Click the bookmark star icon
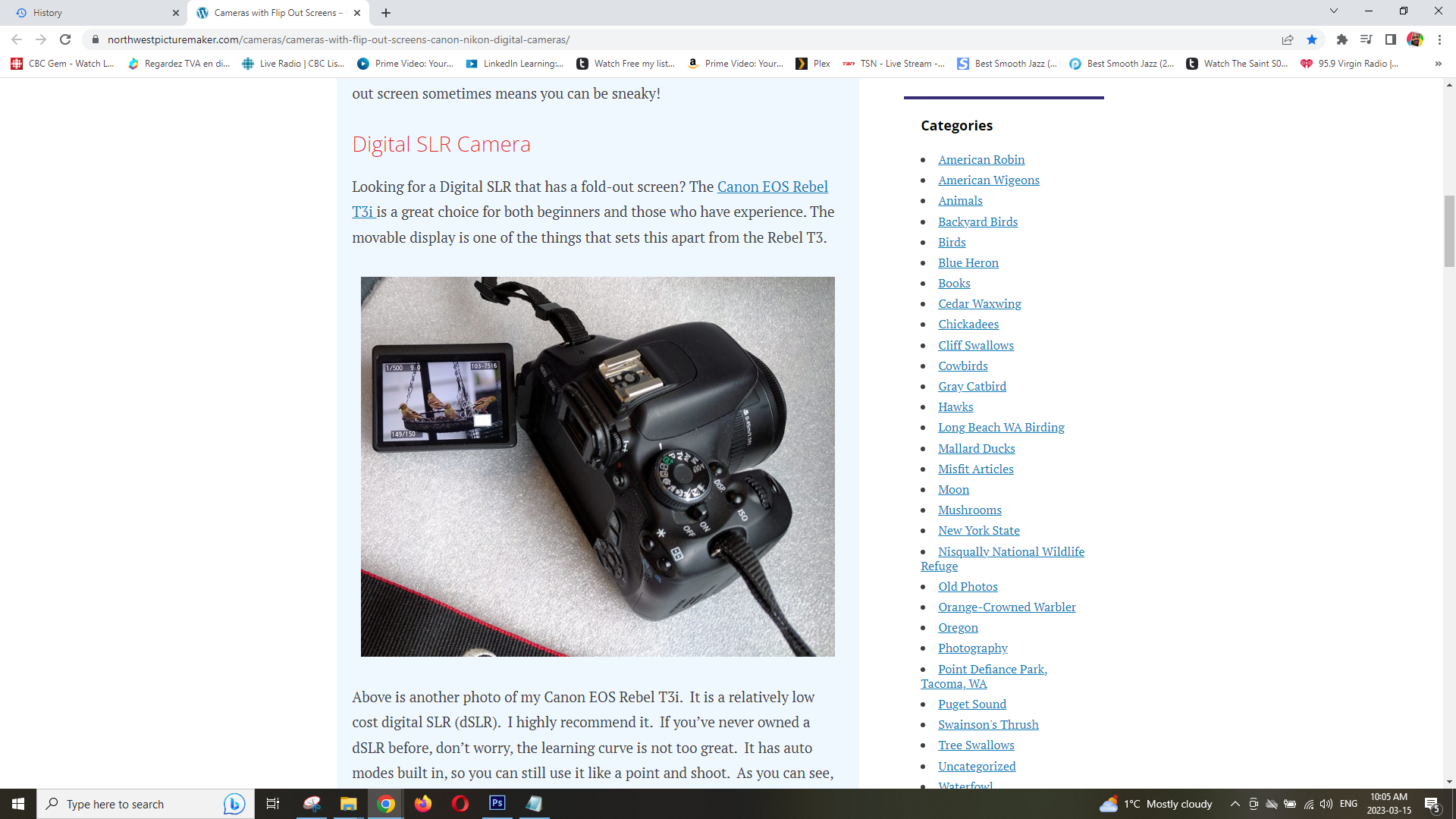Screen dimensions: 1456x819 pyautogui.click(x=1312, y=39)
